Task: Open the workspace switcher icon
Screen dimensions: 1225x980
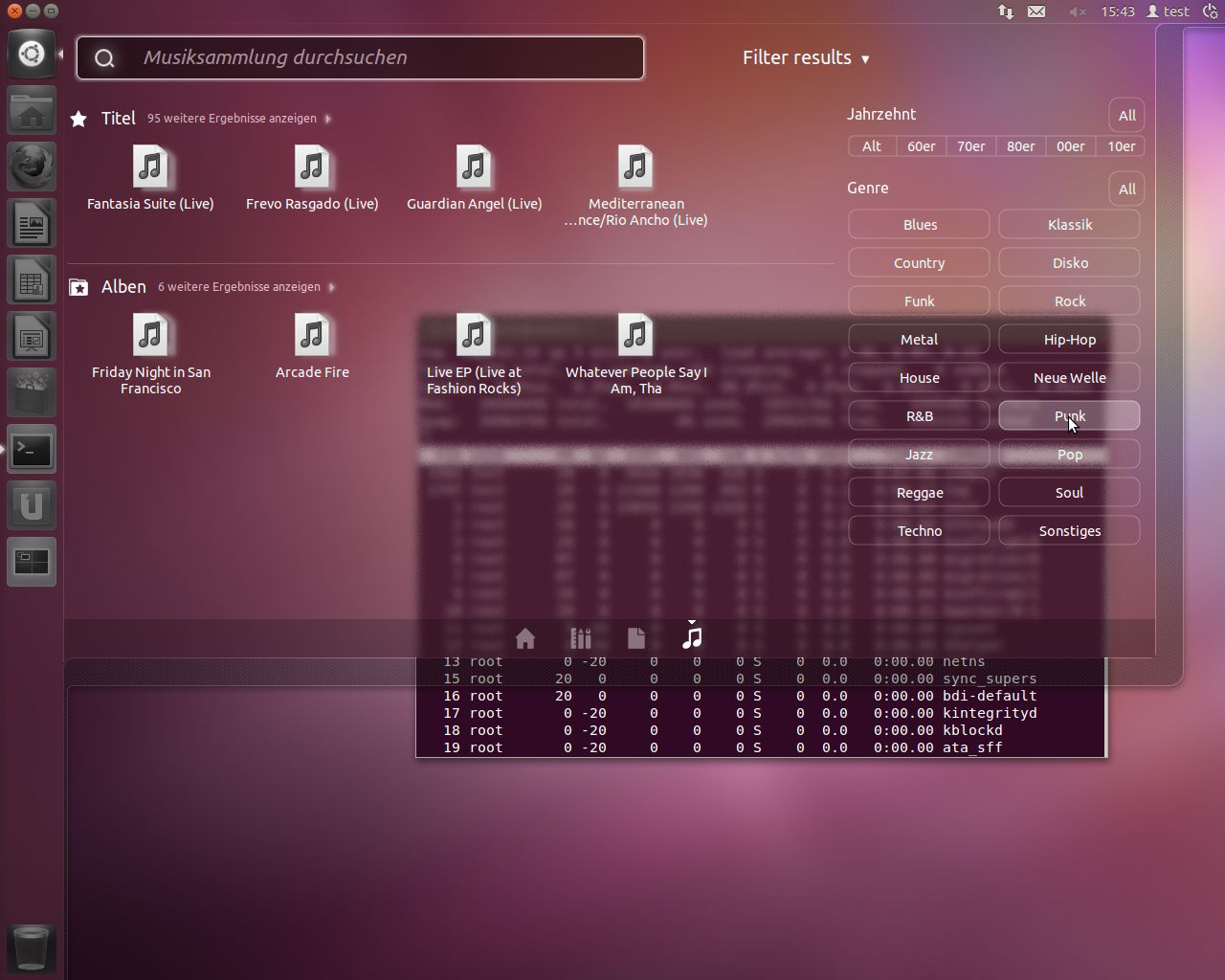Action: point(32,562)
